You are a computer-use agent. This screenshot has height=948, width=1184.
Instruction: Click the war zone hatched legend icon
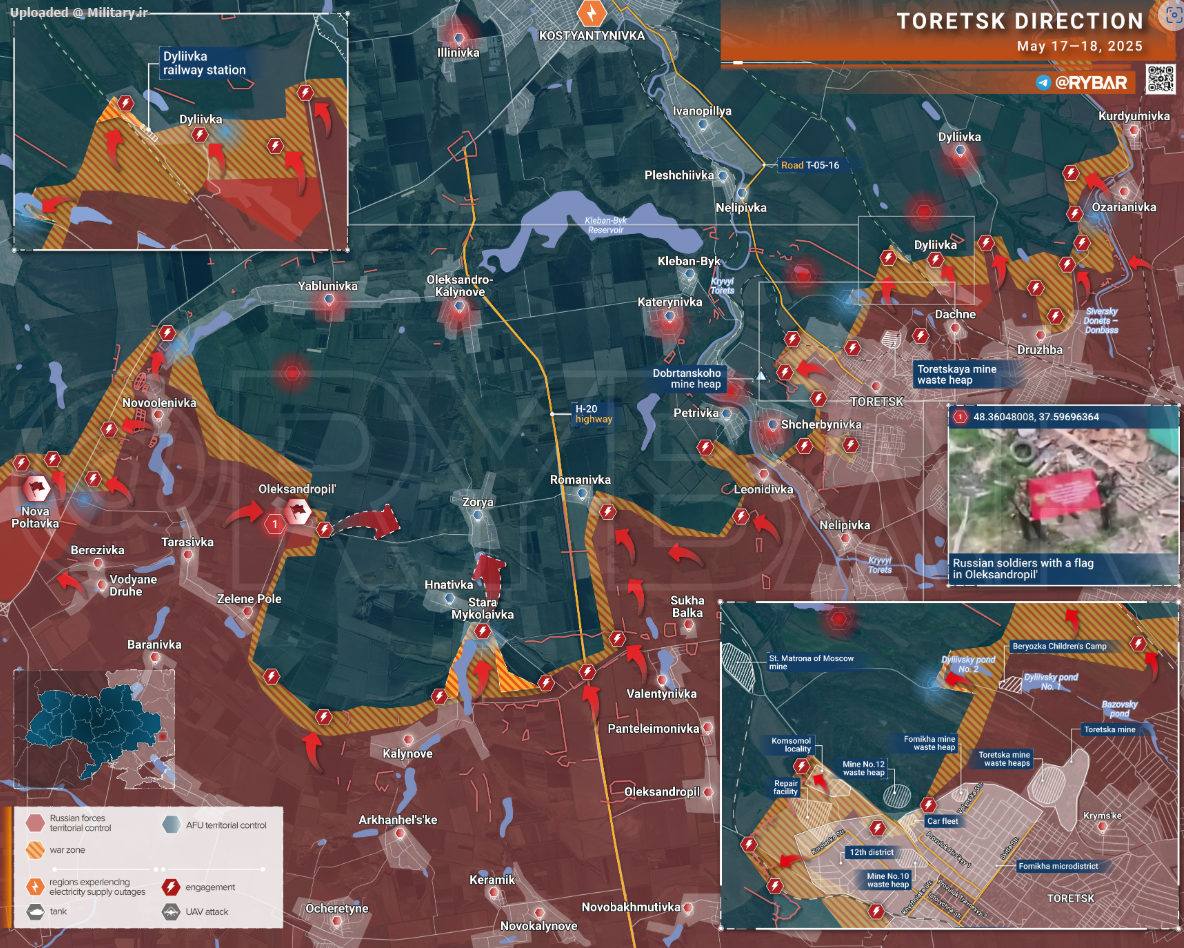(x=35, y=850)
